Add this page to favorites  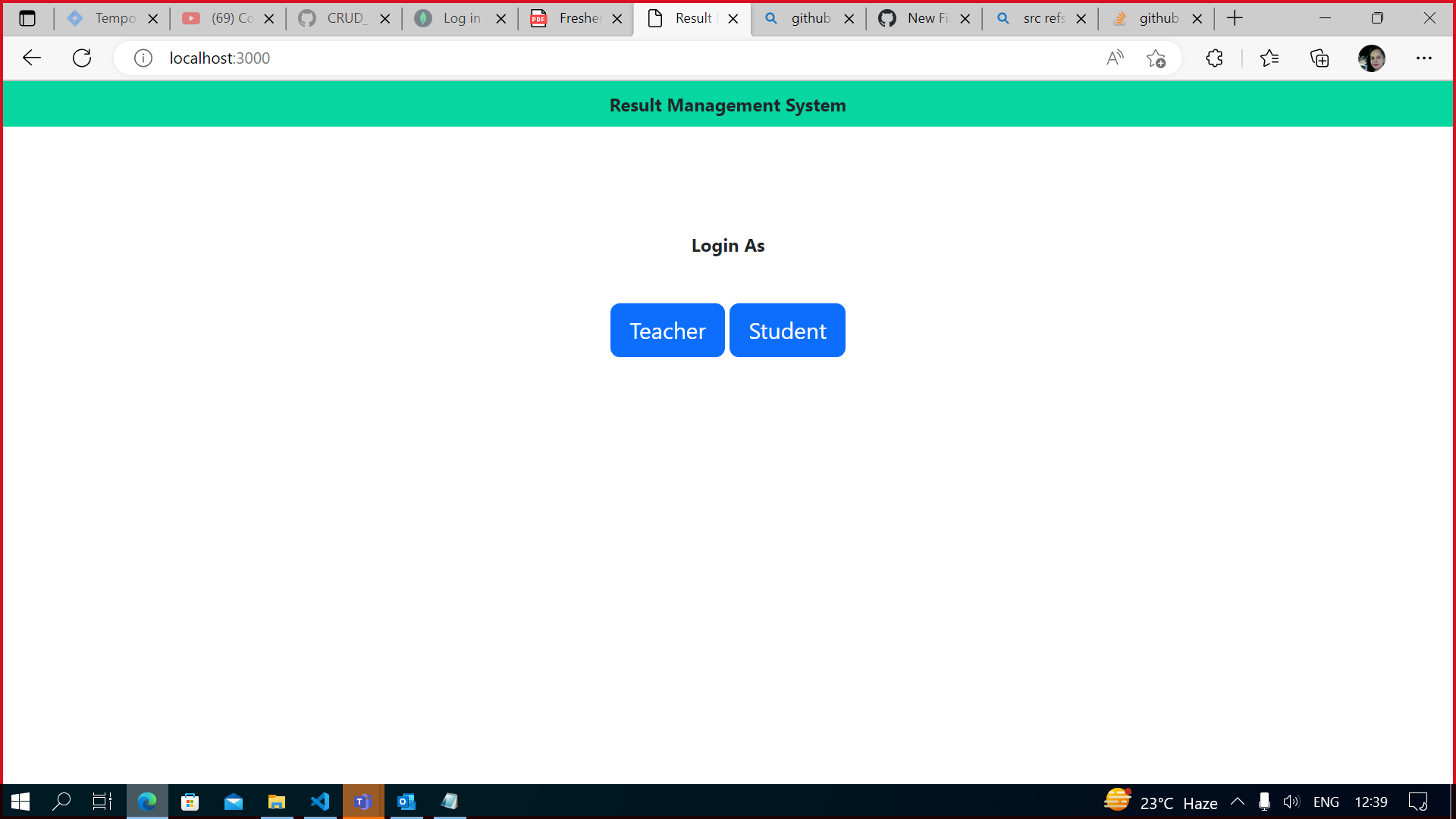pos(1156,58)
